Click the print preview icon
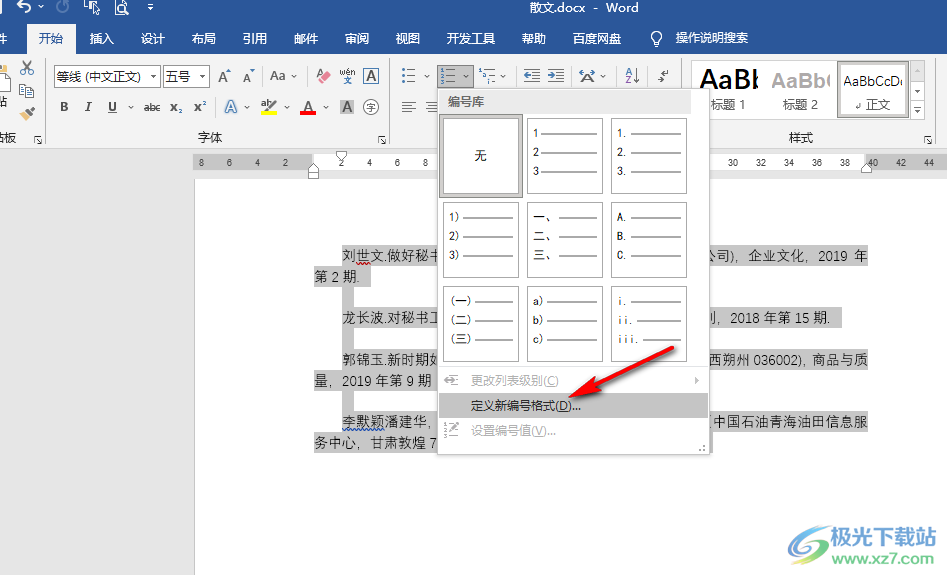This screenshot has height=575, width=947. 121,7
